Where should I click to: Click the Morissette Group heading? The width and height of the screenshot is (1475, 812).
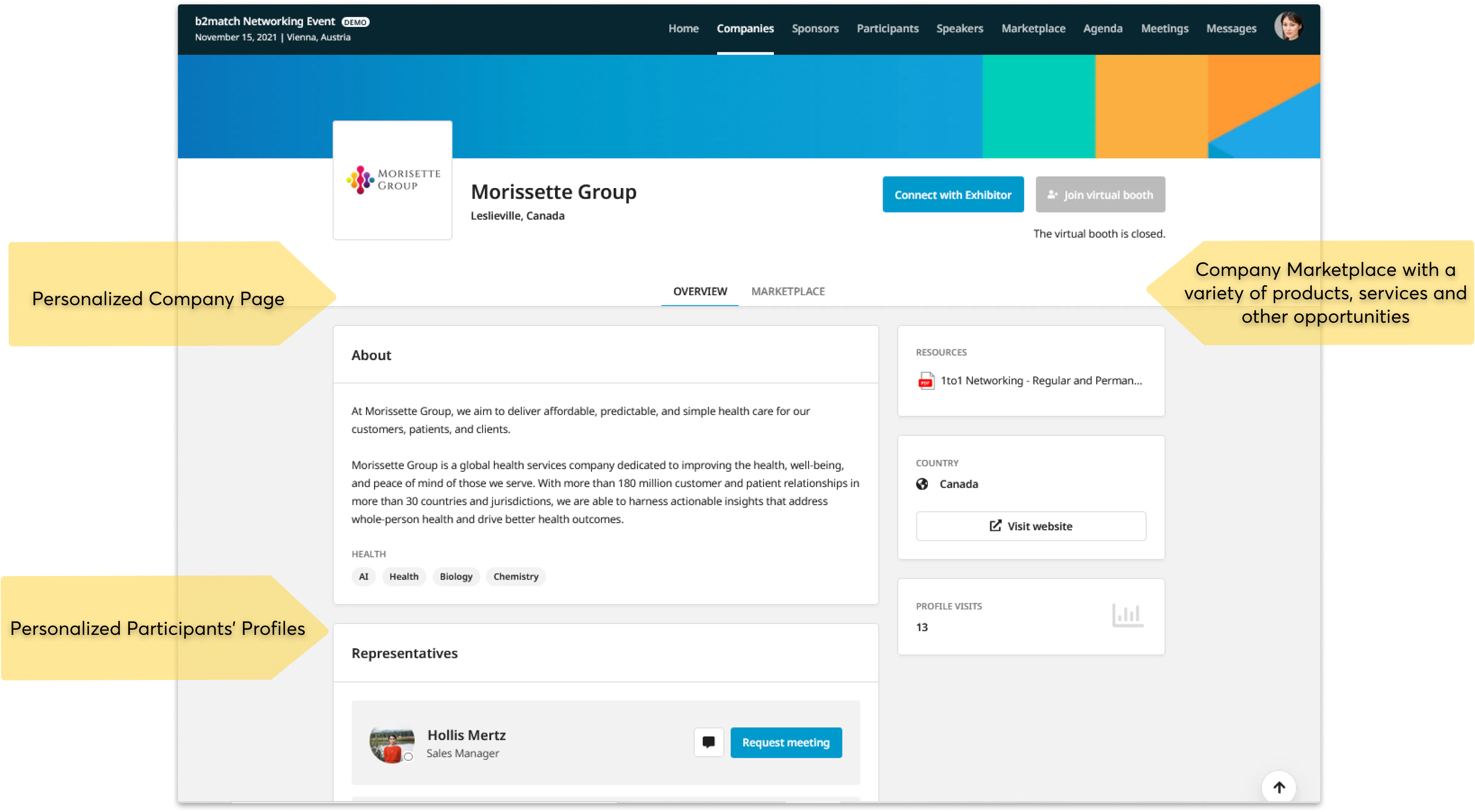pyautogui.click(x=553, y=191)
